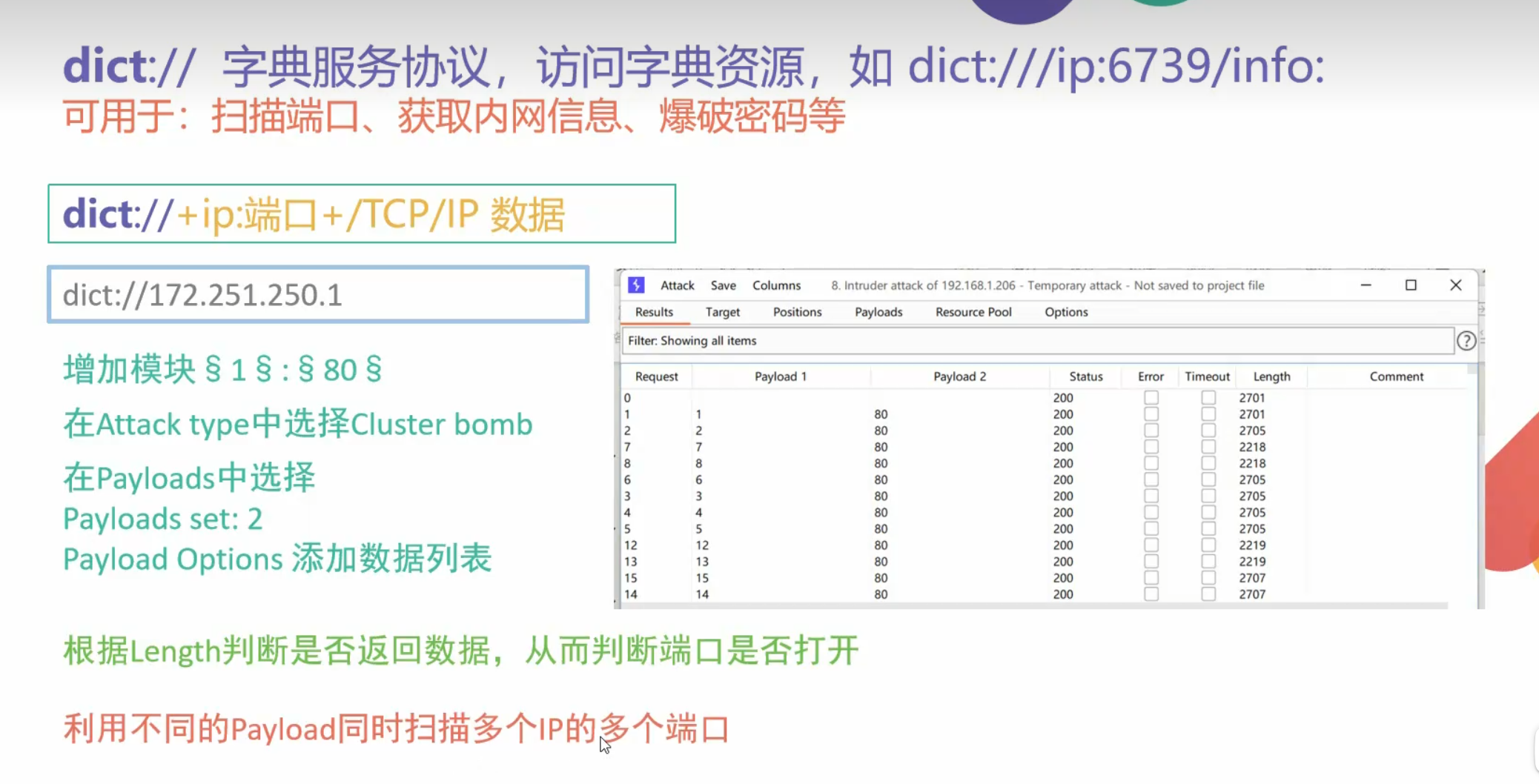Screen dimensions: 1539x784
Task: Open the Resource Pool tab
Action: pos(973,312)
